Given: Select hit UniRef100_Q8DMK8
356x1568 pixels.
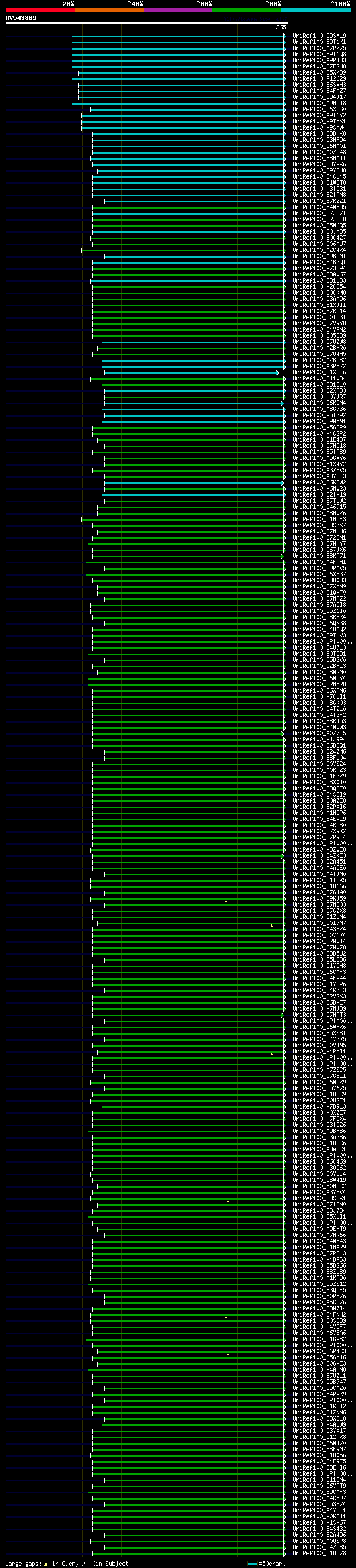Looking at the screenshot, I should (319, 134).
